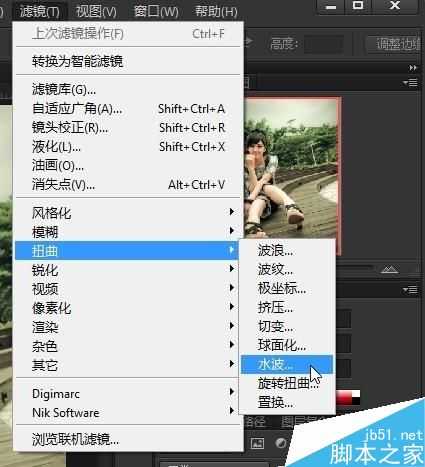
Task: Choose 波纹... distort filter
Action: [x=287, y=269]
